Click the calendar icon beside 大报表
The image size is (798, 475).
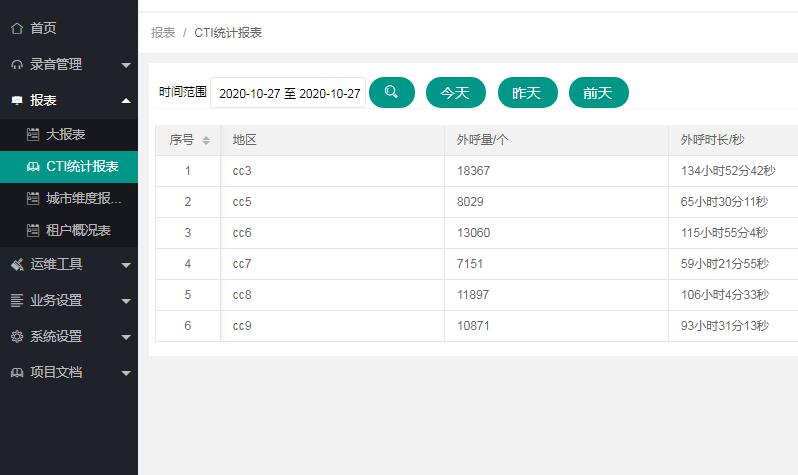click(33, 134)
